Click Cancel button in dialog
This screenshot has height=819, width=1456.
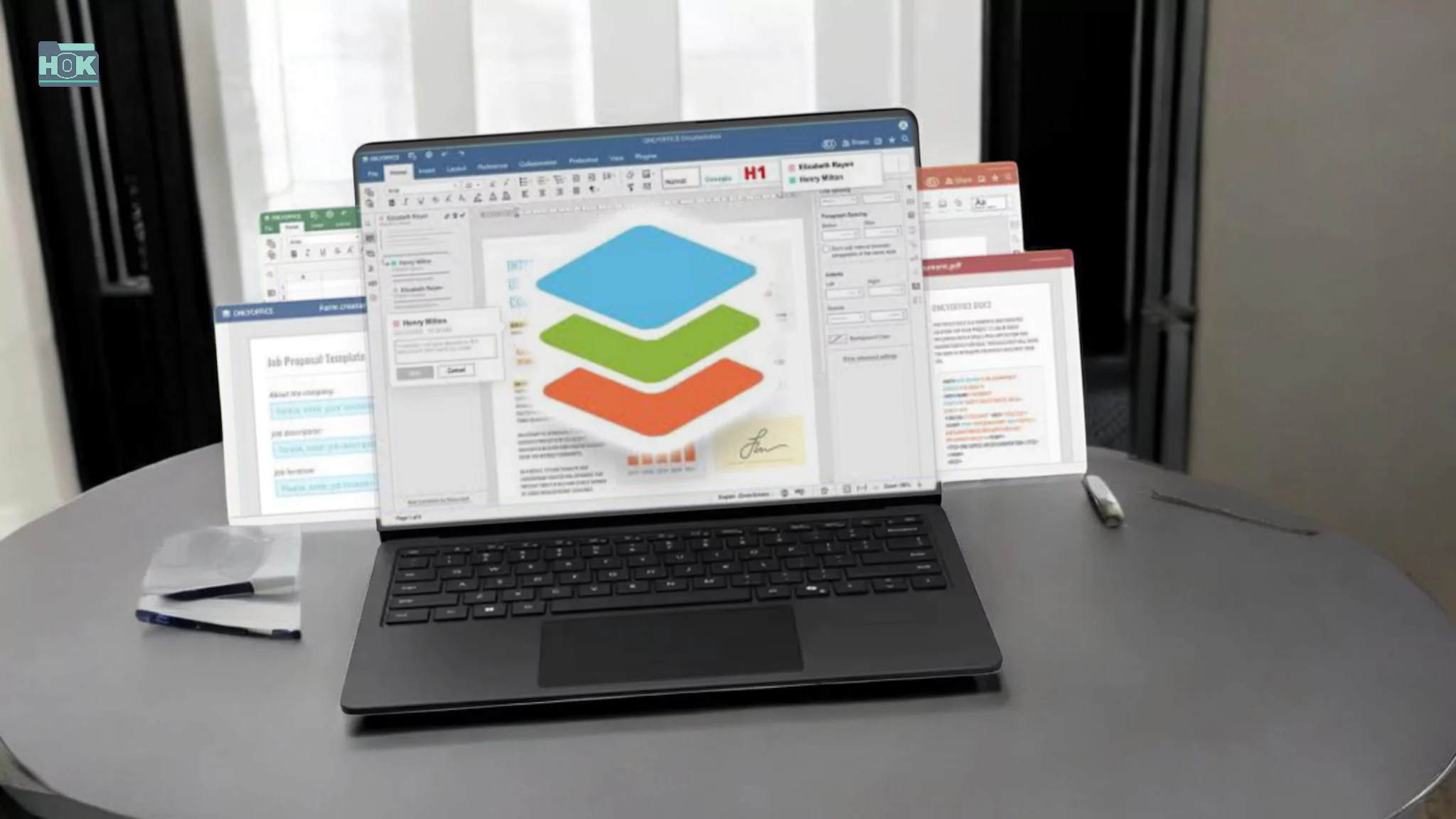pyautogui.click(x=455, y=370)
